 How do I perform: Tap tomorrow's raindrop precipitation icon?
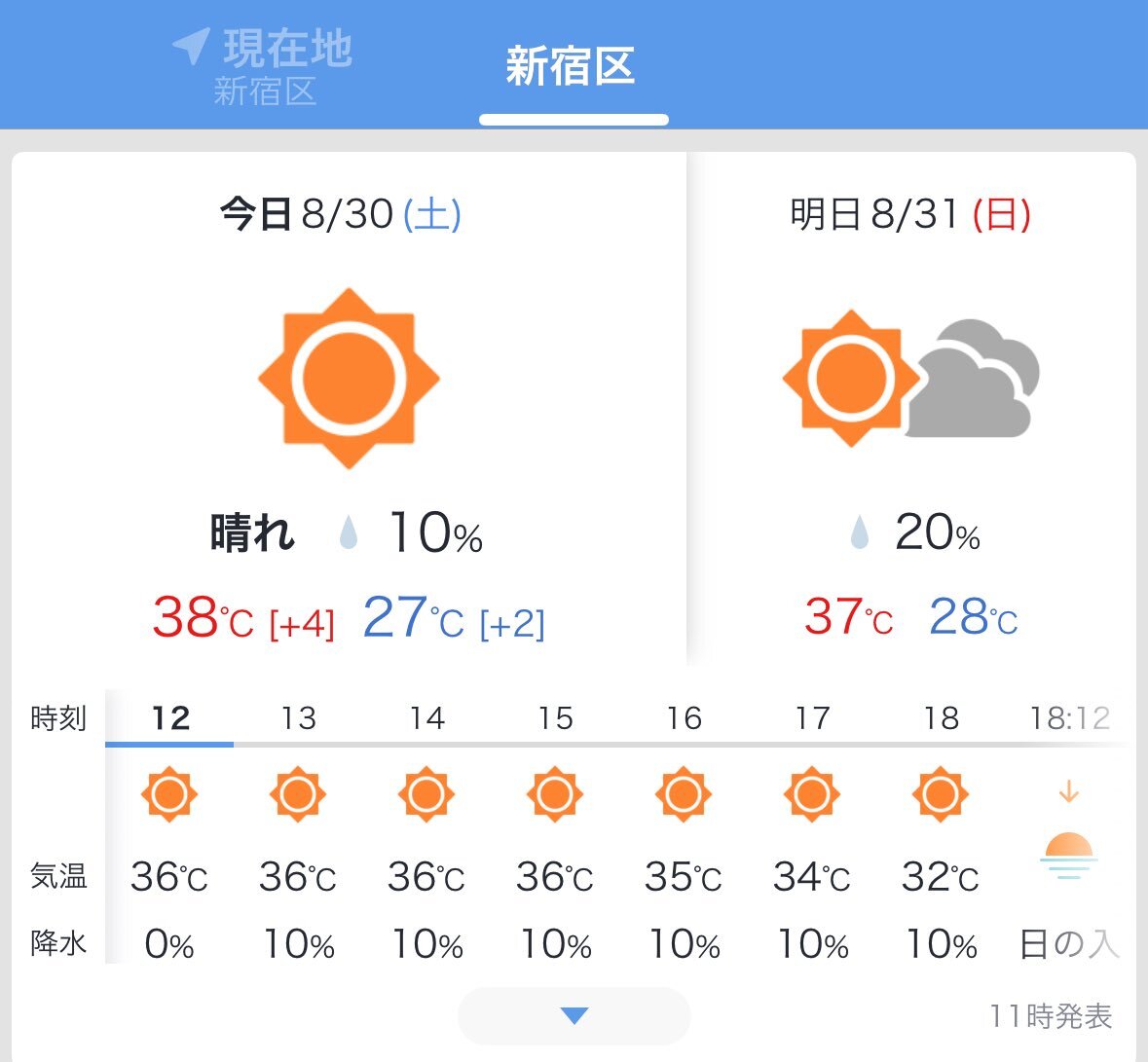[860, 532]
